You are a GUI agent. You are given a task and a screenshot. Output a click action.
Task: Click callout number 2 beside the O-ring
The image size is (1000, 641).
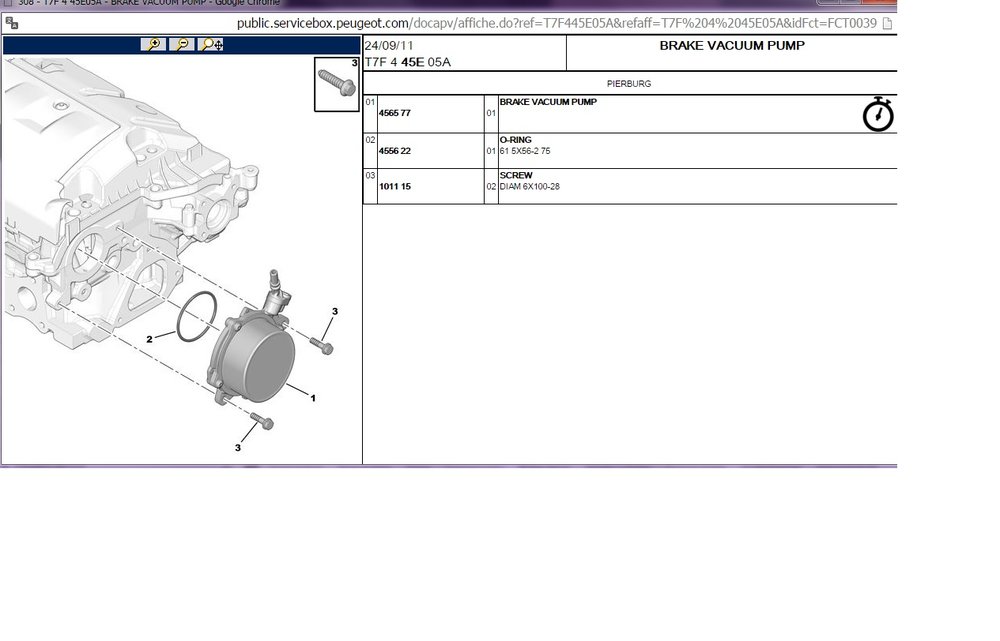149,339
